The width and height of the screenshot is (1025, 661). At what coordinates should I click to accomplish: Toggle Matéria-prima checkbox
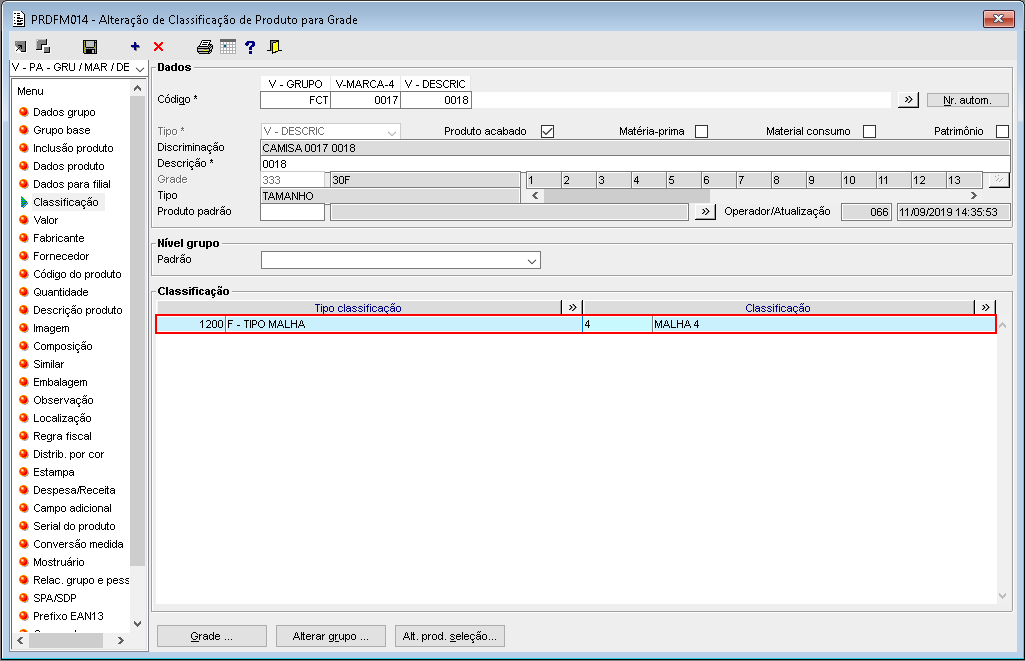[x=701, y=131]
